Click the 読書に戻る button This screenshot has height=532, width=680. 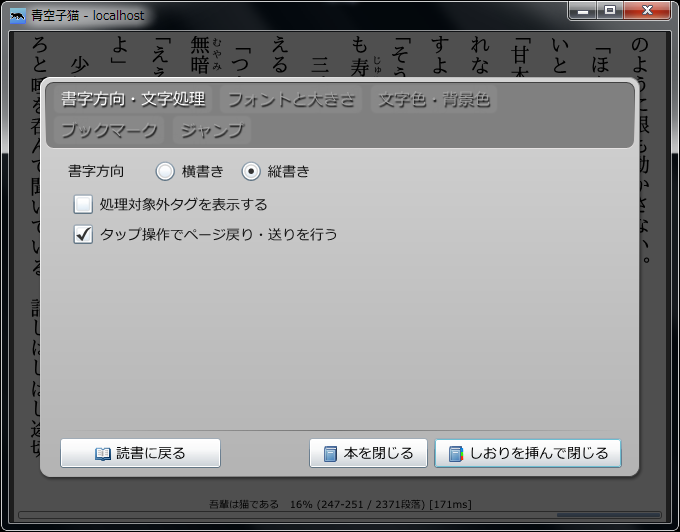pos(141,453)
